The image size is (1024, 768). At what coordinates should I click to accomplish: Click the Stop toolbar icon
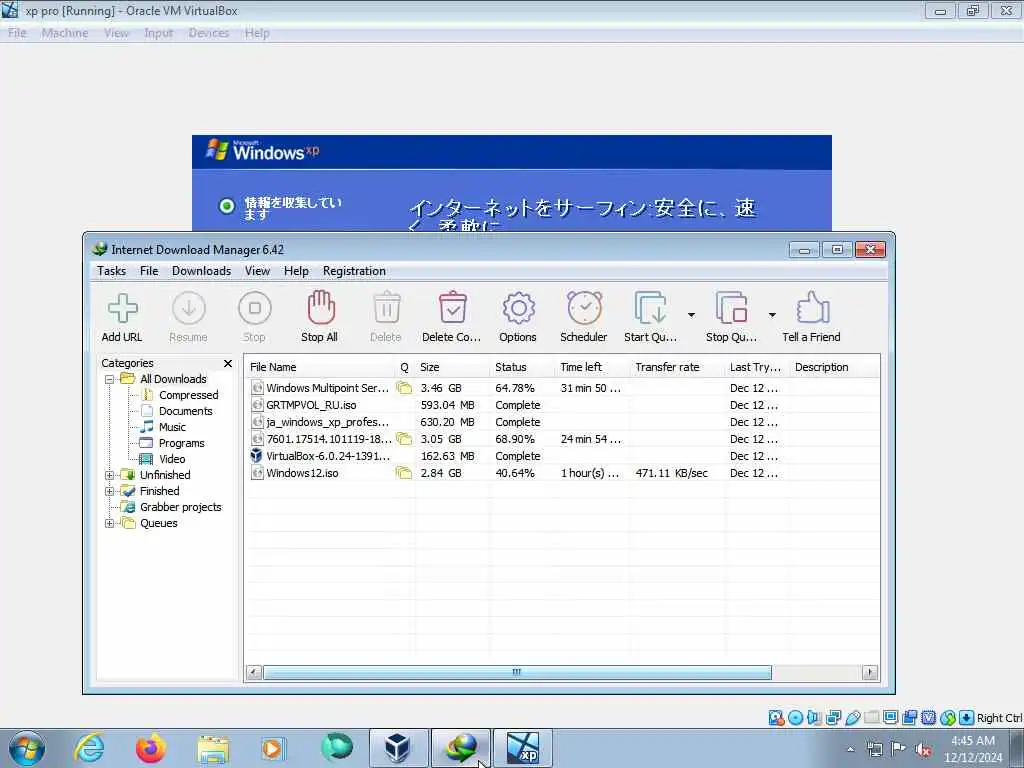[x=255, y=308]
